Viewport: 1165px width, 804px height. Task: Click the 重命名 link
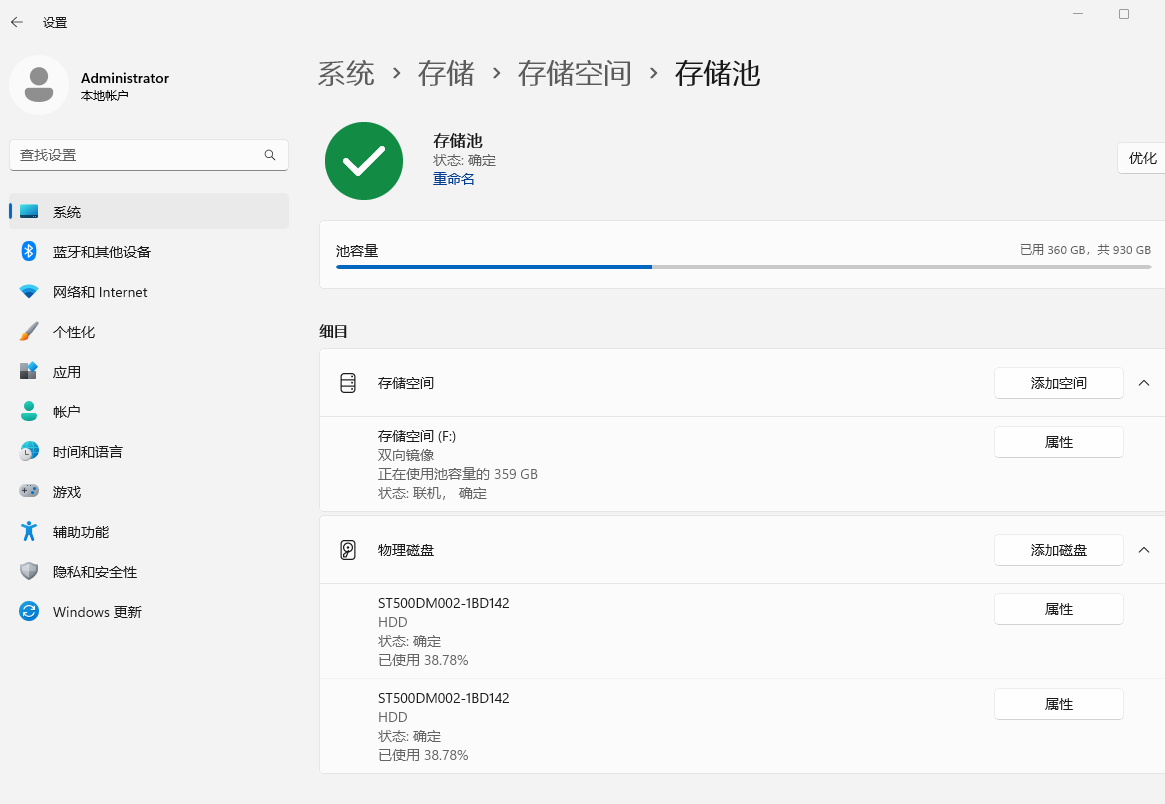(x=454, y=179)
